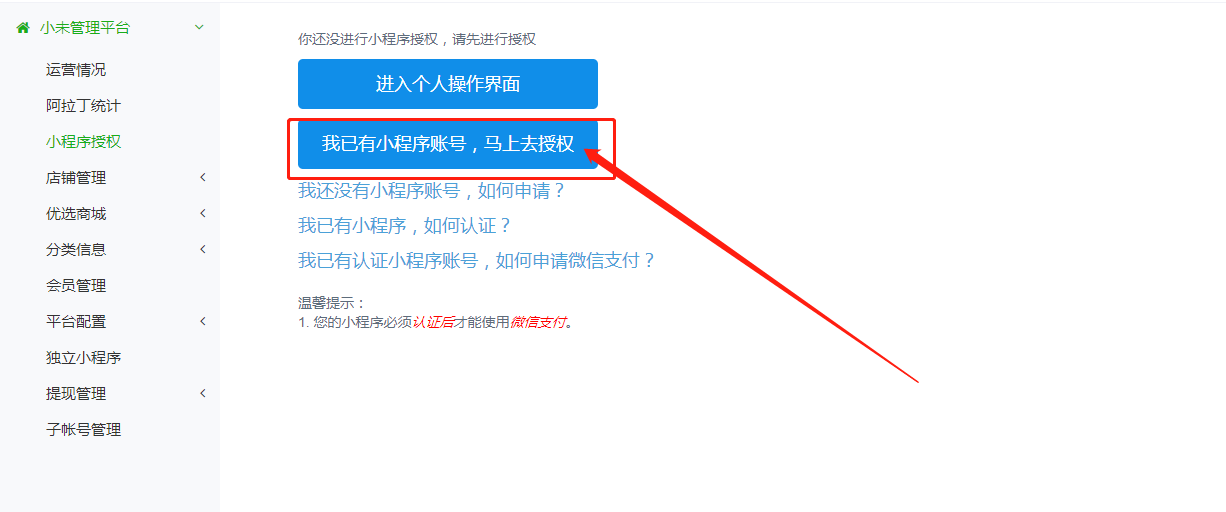
Task: Expand the 平台配置 submenu arrow
Action: pos(202,322)
